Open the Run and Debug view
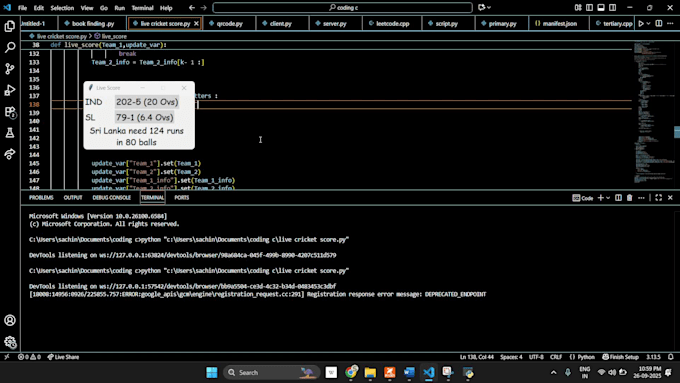Viewport: 680px width, 383px height. (10, 90)
